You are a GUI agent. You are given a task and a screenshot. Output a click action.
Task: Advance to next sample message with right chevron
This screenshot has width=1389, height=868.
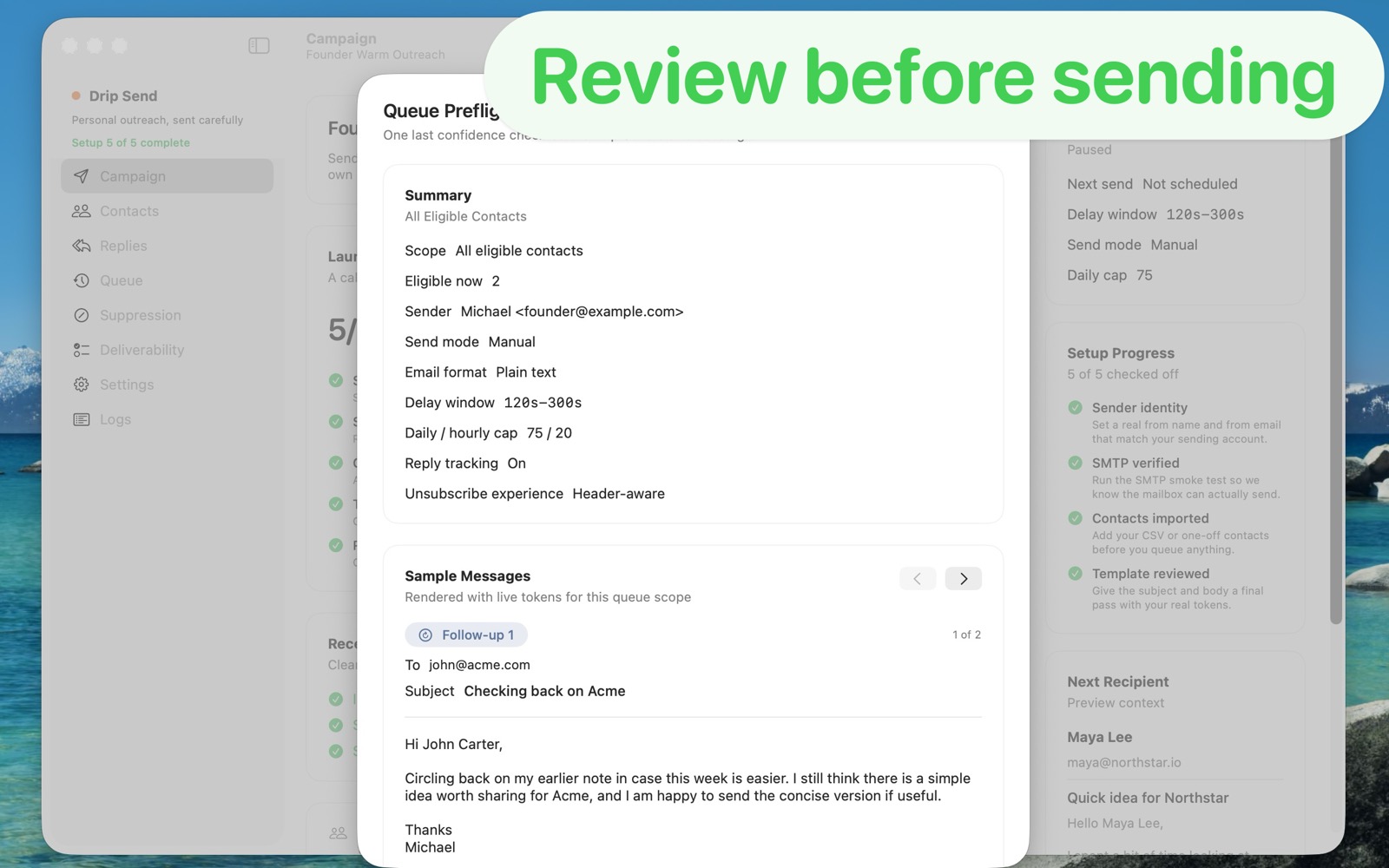[x=964, y=578]
